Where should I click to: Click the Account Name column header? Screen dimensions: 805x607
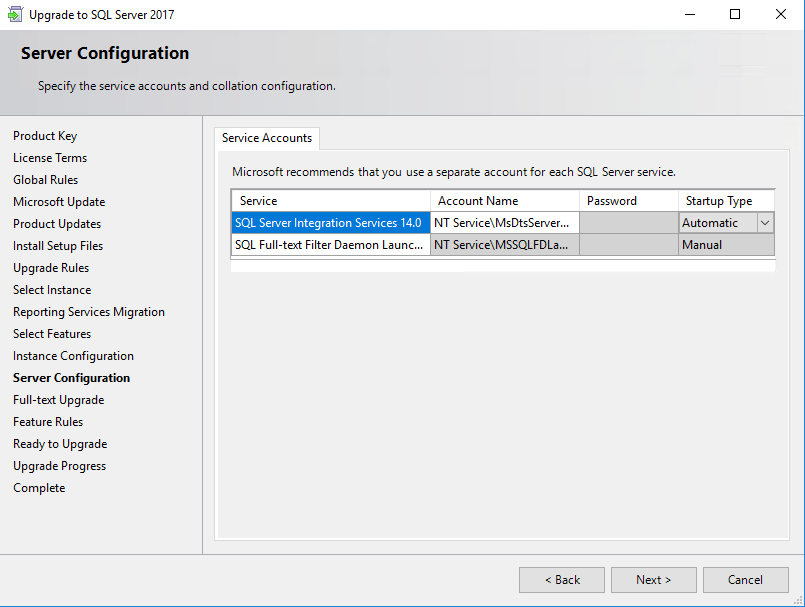505,201
